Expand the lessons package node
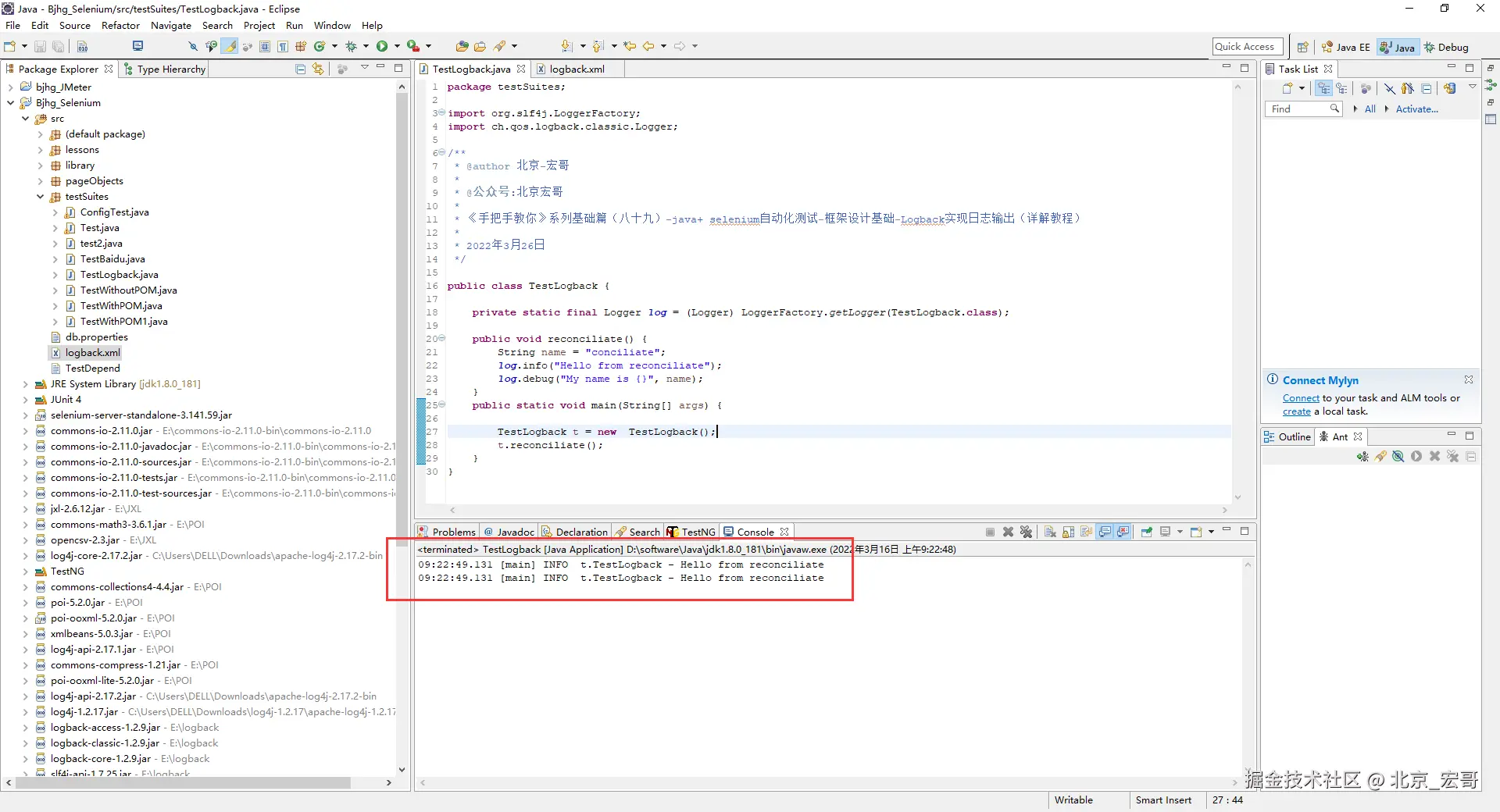The image size is (1500, 812). [x=41, y=150]
